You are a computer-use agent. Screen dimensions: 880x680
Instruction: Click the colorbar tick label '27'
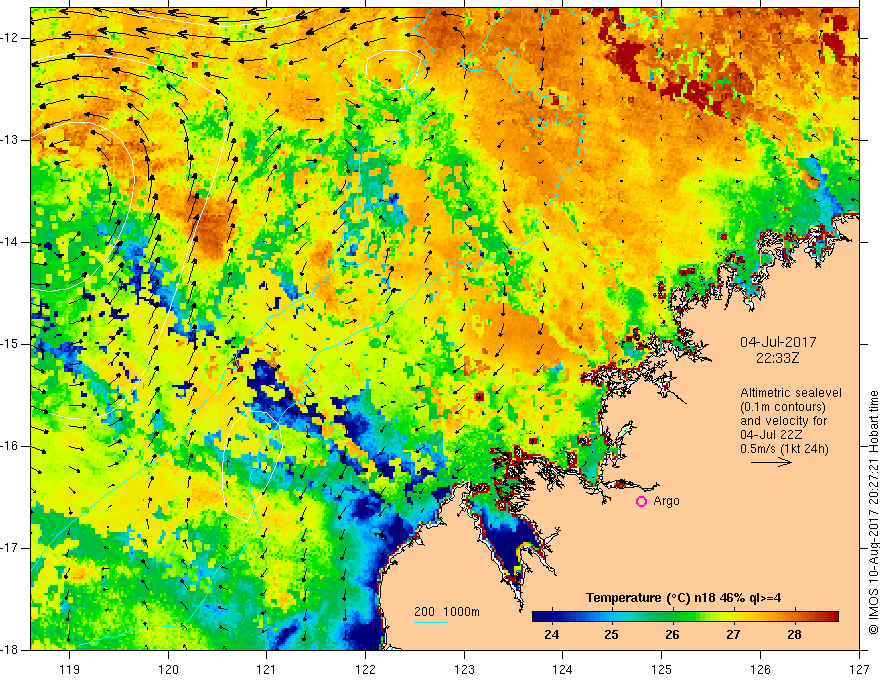[733, 635]
